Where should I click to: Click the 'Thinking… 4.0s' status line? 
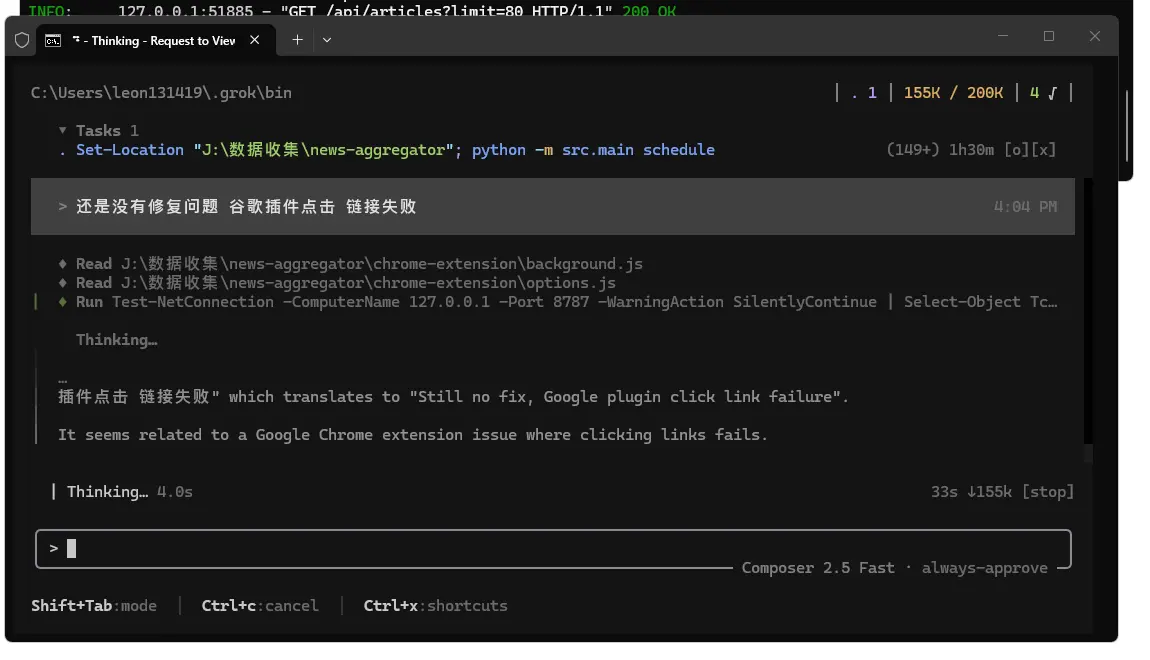click(130, 492)
